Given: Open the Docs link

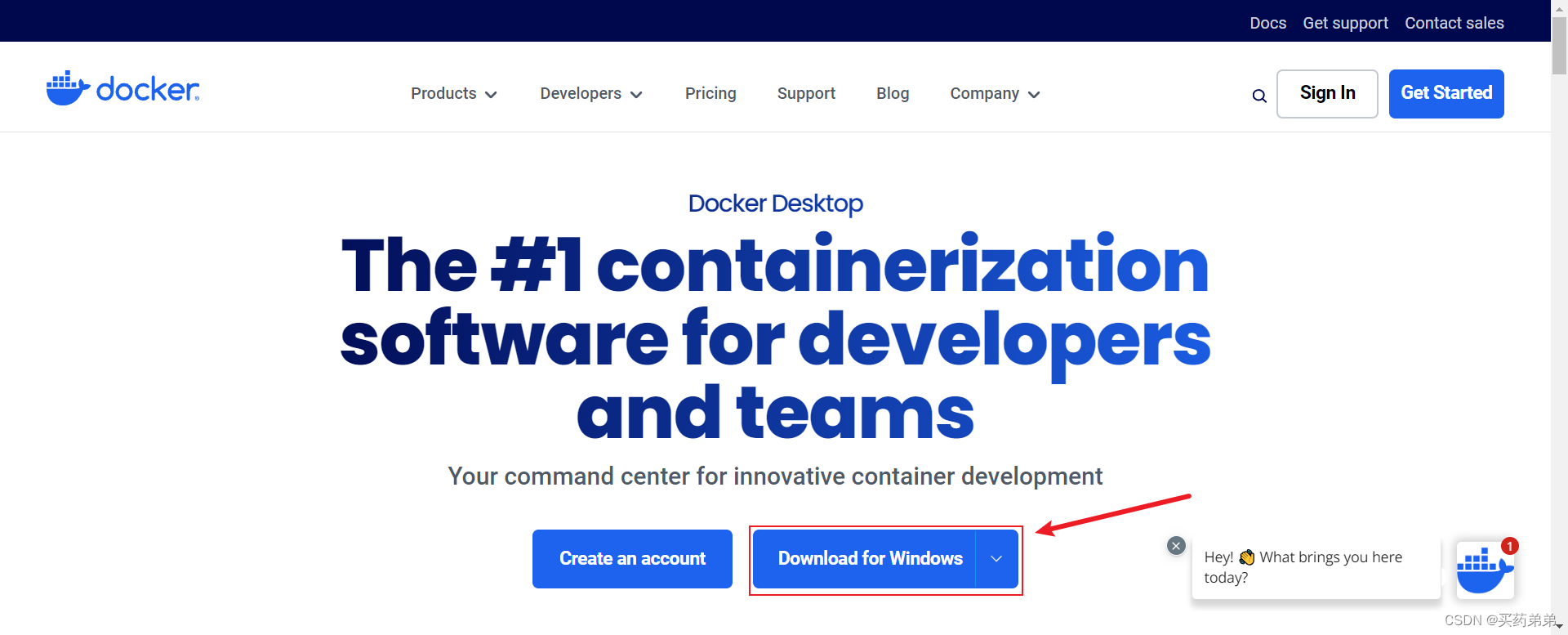Looking at the screenshot, I should (x=1267, y=23).
